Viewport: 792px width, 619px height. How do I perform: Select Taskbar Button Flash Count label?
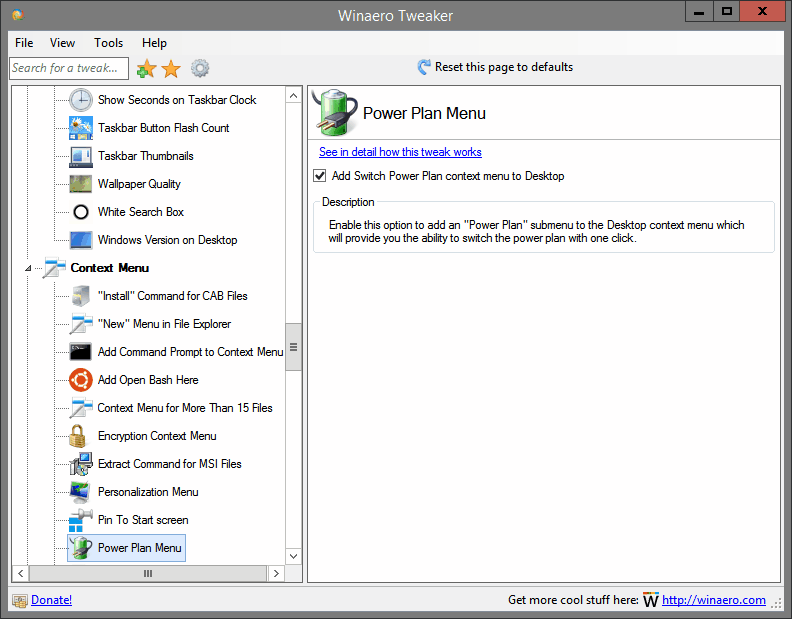coord(163,128)
